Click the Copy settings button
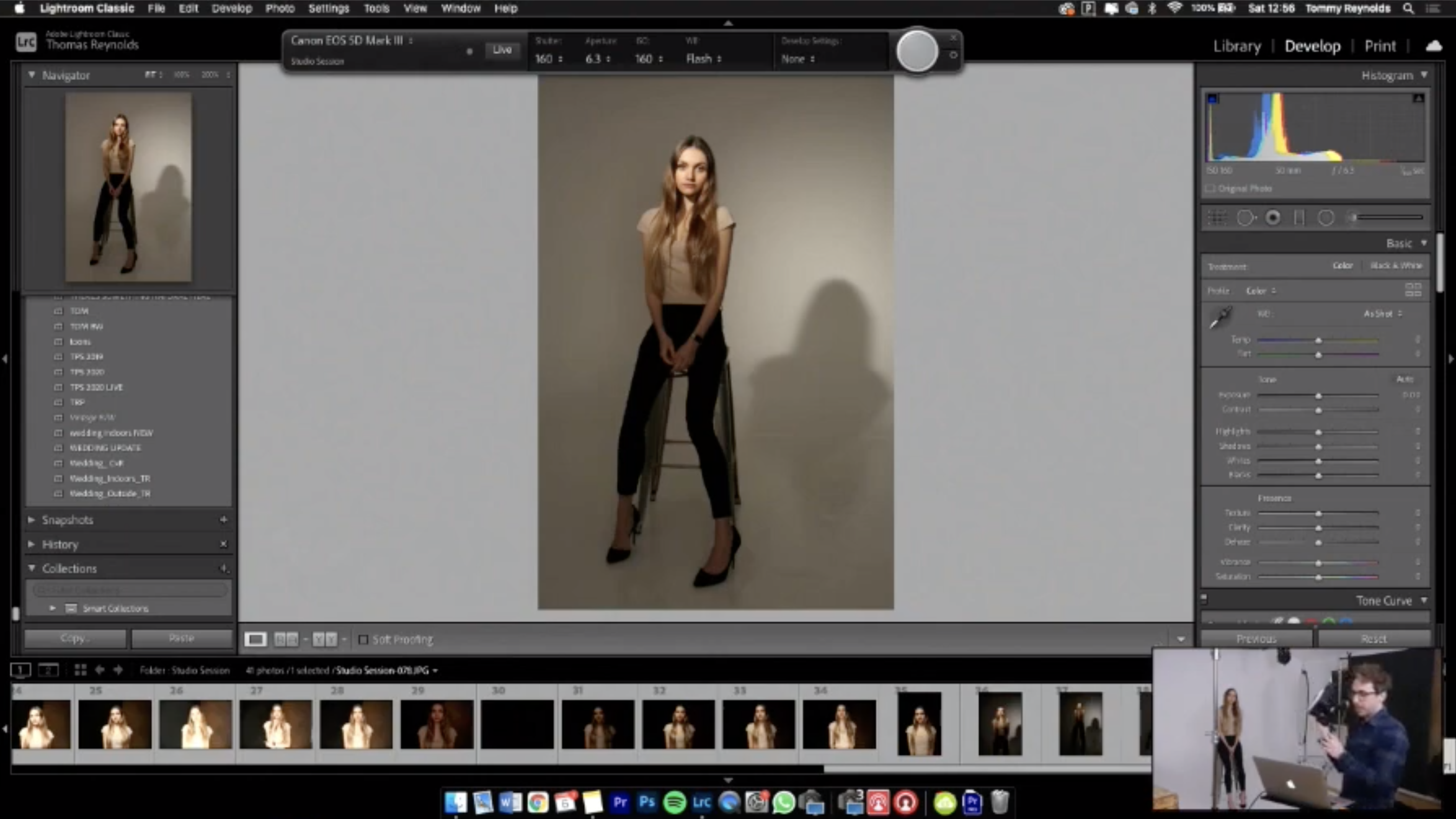 click(75, 638)
